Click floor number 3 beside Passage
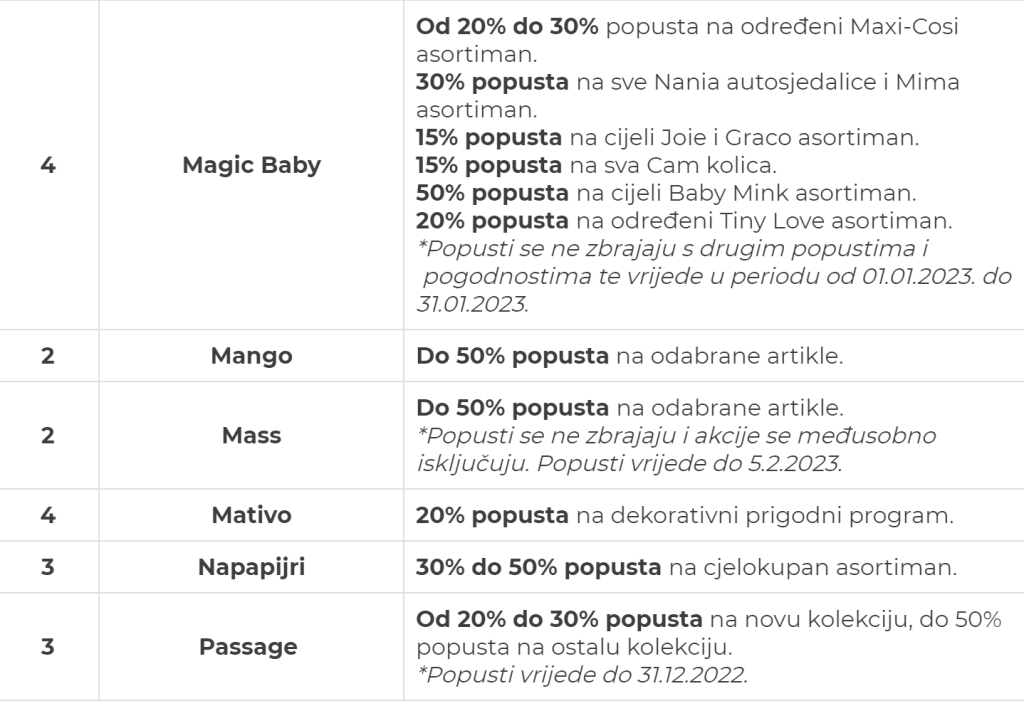Image resolution: width=1024 pixels, height=701 pixels. coord(48,647)
